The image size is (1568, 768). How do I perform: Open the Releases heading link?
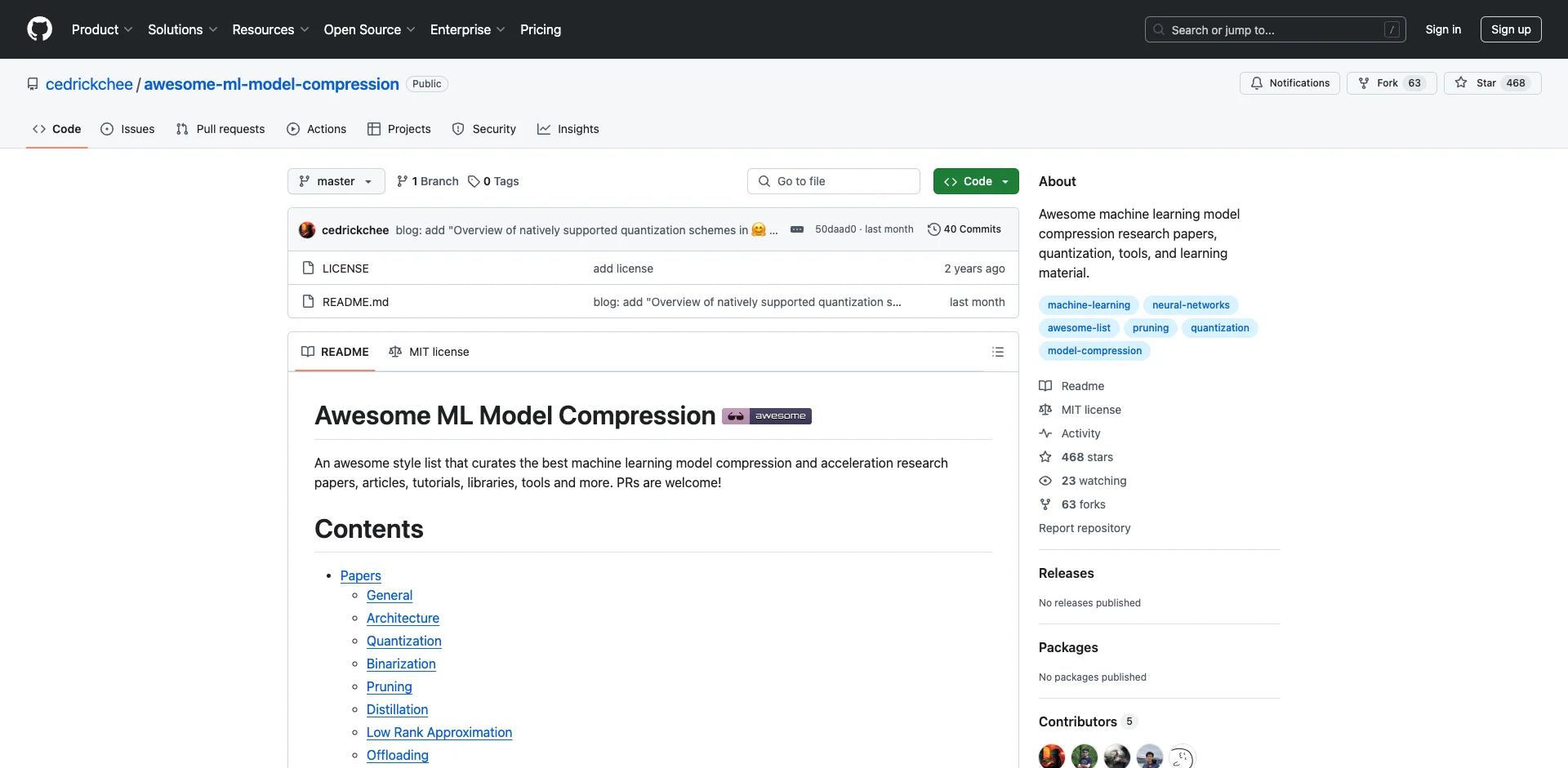tap(1066, 573)
